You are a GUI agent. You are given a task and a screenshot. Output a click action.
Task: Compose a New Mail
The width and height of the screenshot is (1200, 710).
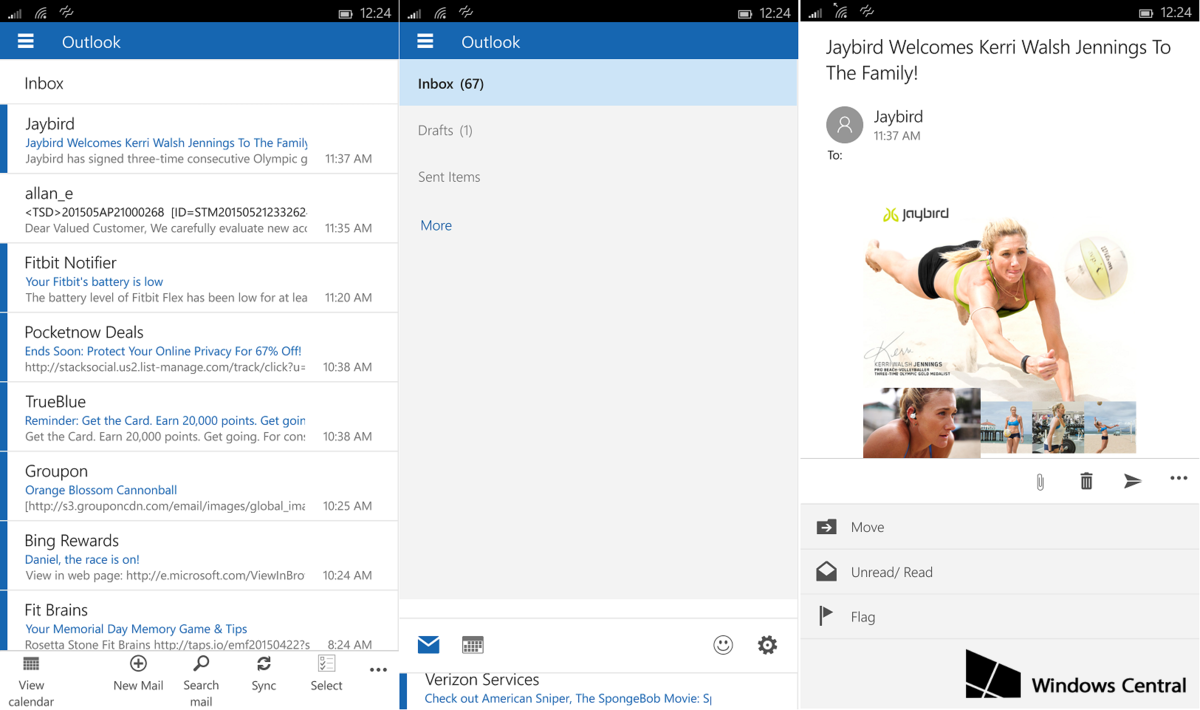(x=138, y=673)
